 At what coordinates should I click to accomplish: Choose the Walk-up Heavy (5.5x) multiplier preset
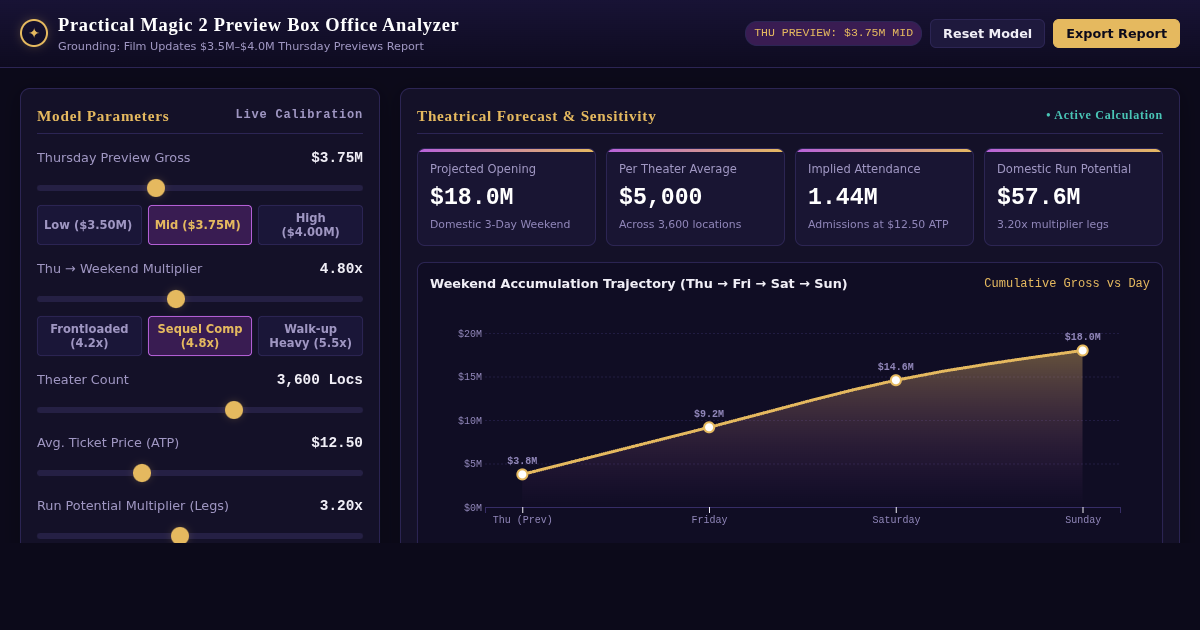tap(310, 336)
